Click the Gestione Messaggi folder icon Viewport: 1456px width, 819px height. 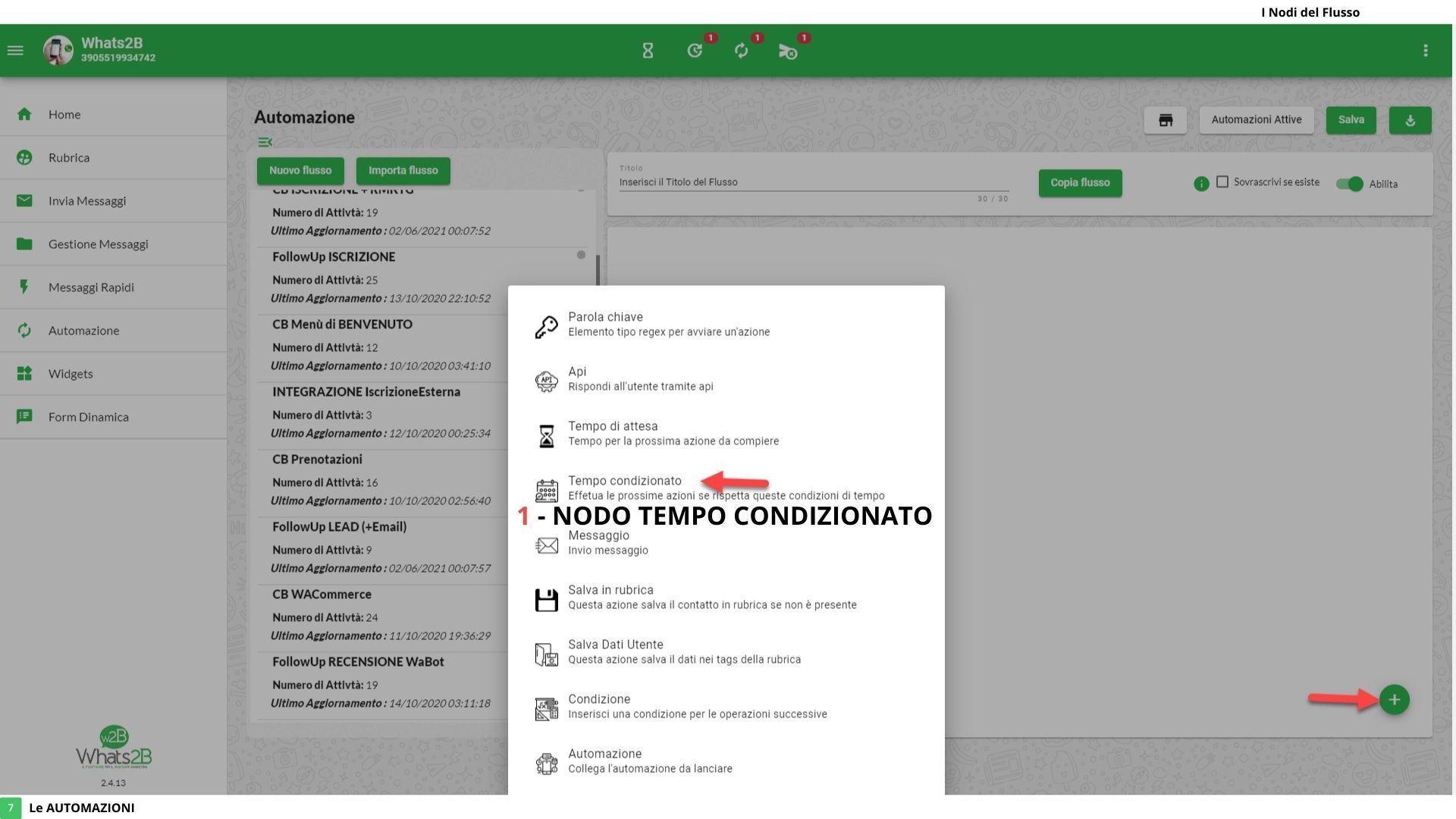coord(24,244)
